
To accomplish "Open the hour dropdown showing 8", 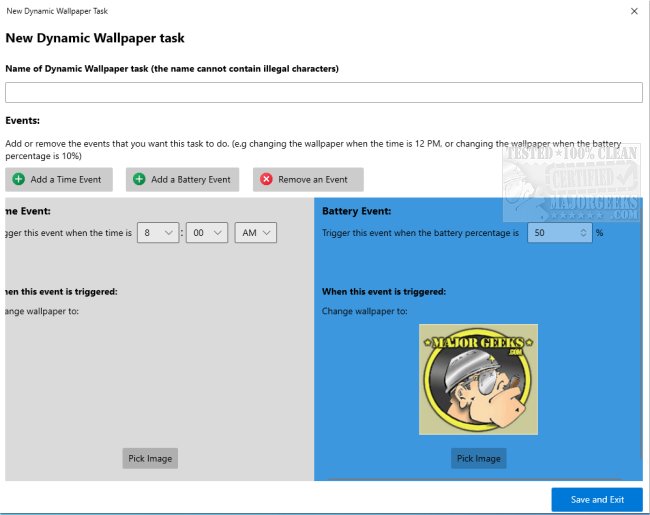I will click(x=158, y=233).
